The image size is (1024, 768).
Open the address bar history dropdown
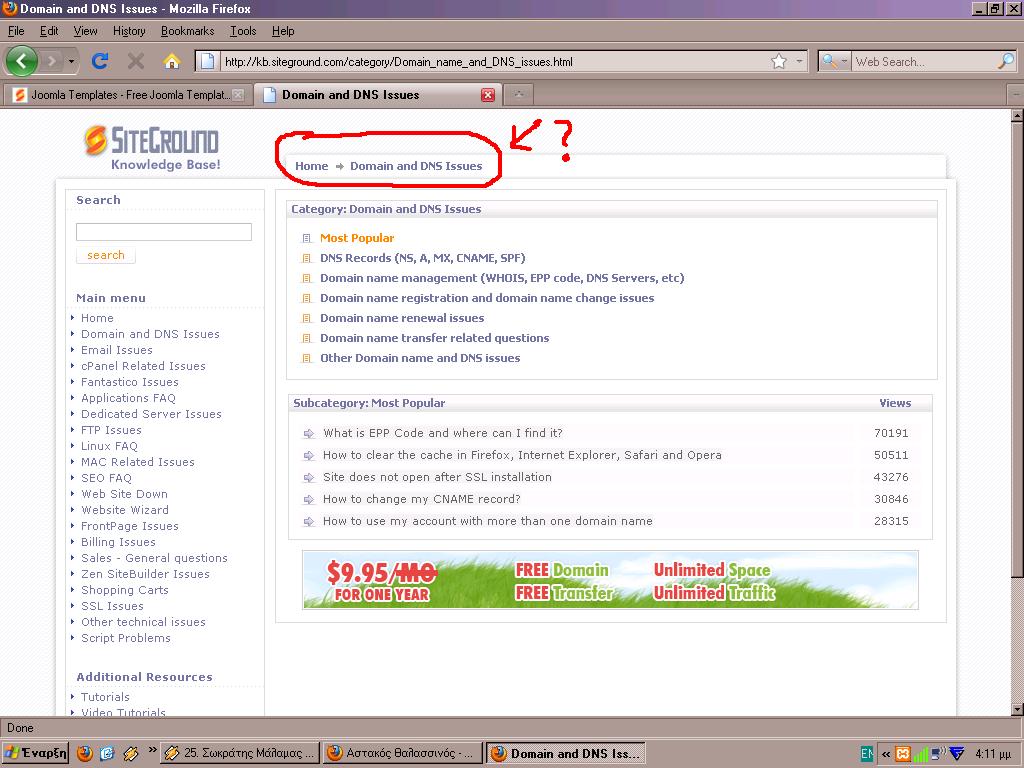point(799,61)
